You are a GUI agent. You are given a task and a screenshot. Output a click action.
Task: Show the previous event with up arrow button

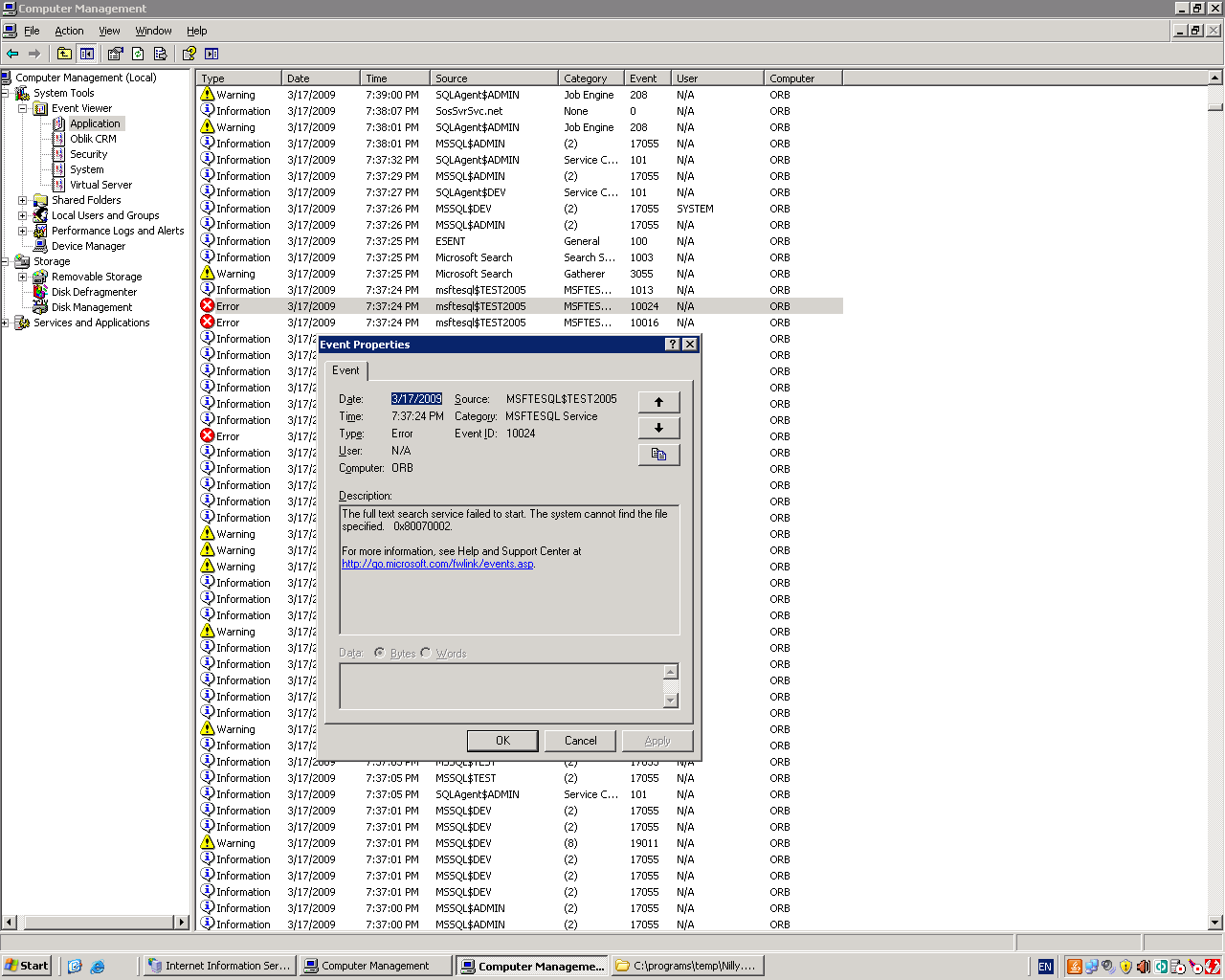(658, 402)
